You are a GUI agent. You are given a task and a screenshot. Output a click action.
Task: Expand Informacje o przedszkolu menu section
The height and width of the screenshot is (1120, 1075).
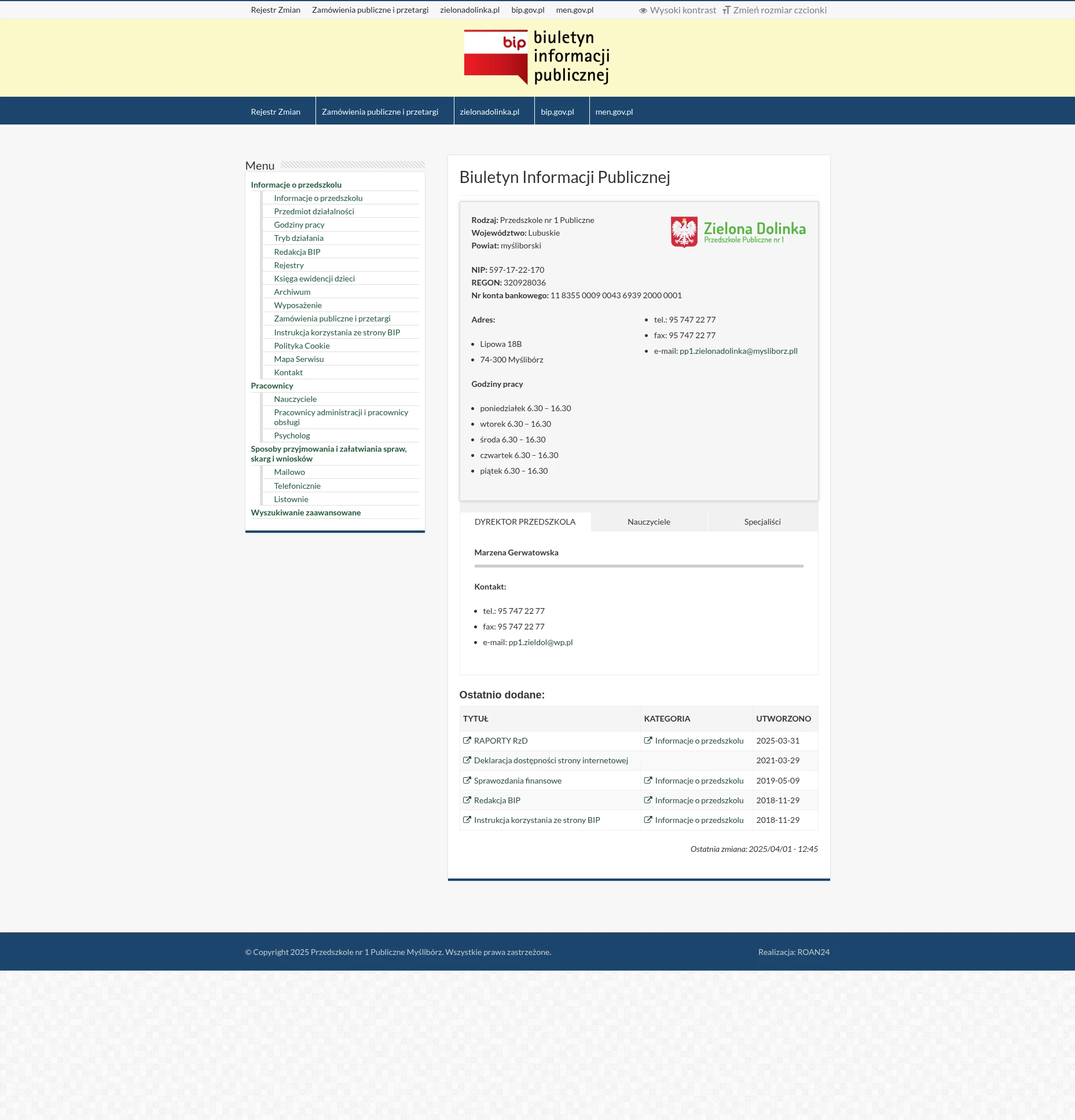296,185
